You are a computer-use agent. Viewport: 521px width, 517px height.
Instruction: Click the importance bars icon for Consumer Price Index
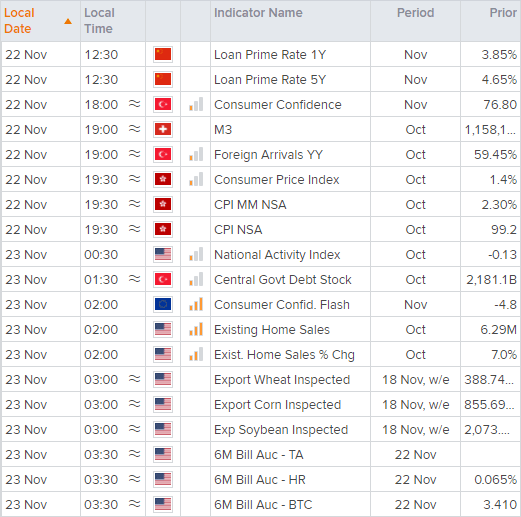(x=196, y=179)
